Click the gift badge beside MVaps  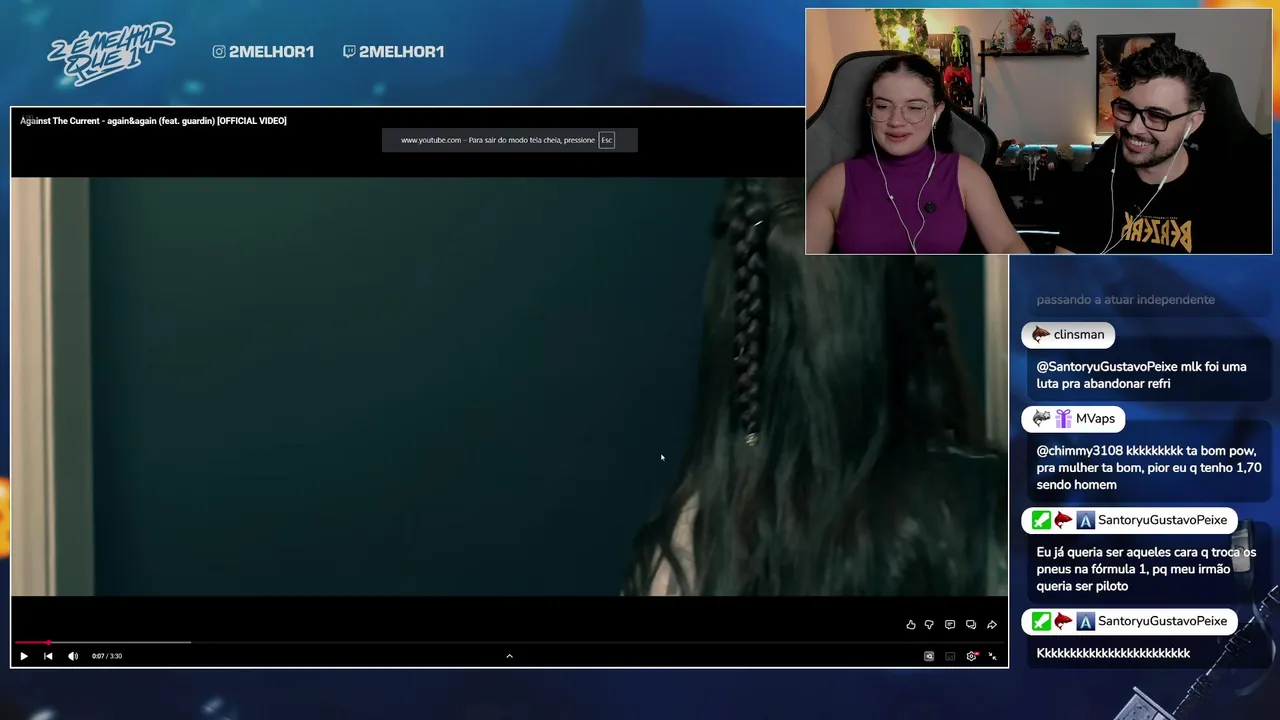(x=1063, y=419)
